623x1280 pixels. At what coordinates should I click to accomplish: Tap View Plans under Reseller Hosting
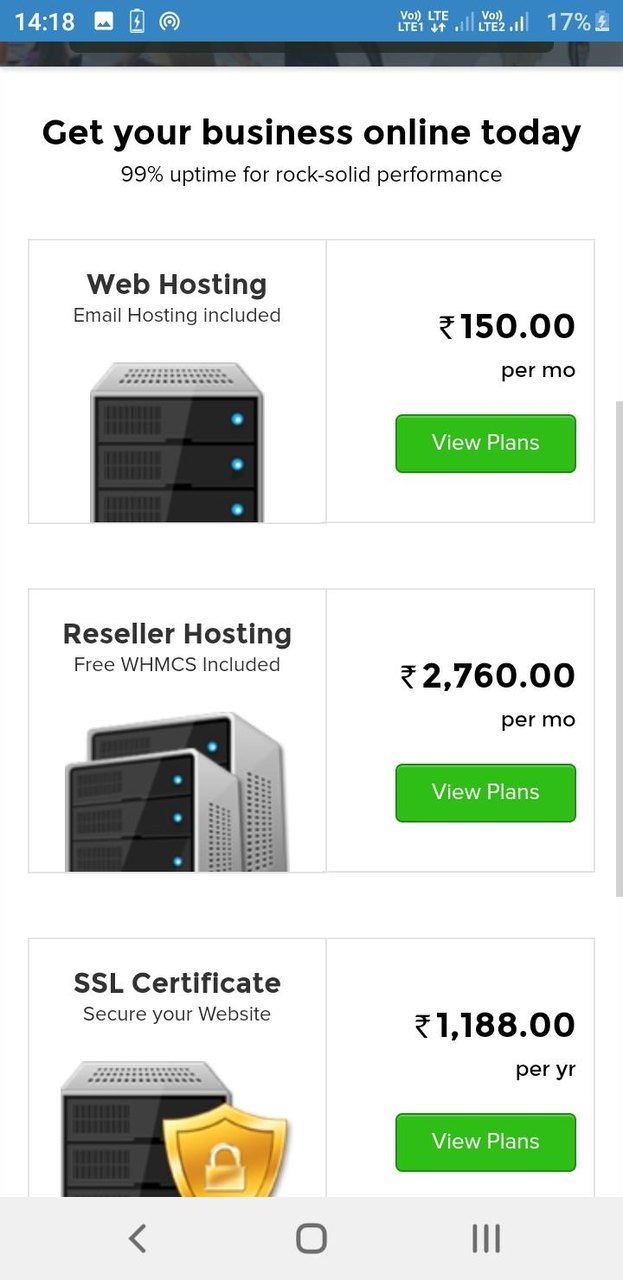485,792
